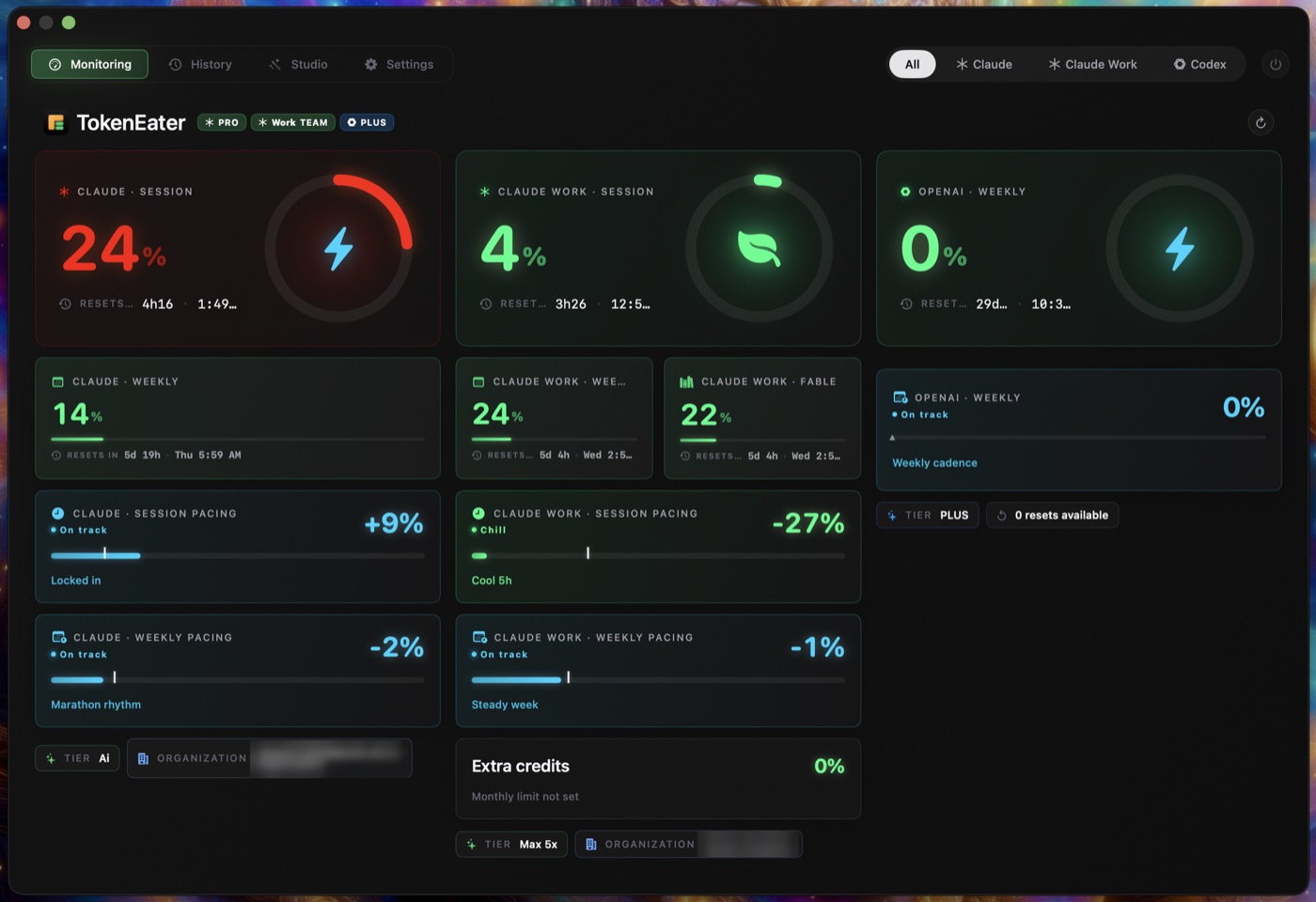The height and width of the screenshot is (902, 1316).
Task: Click the building icon in Claude Organization chip
Action: point(143,758)
